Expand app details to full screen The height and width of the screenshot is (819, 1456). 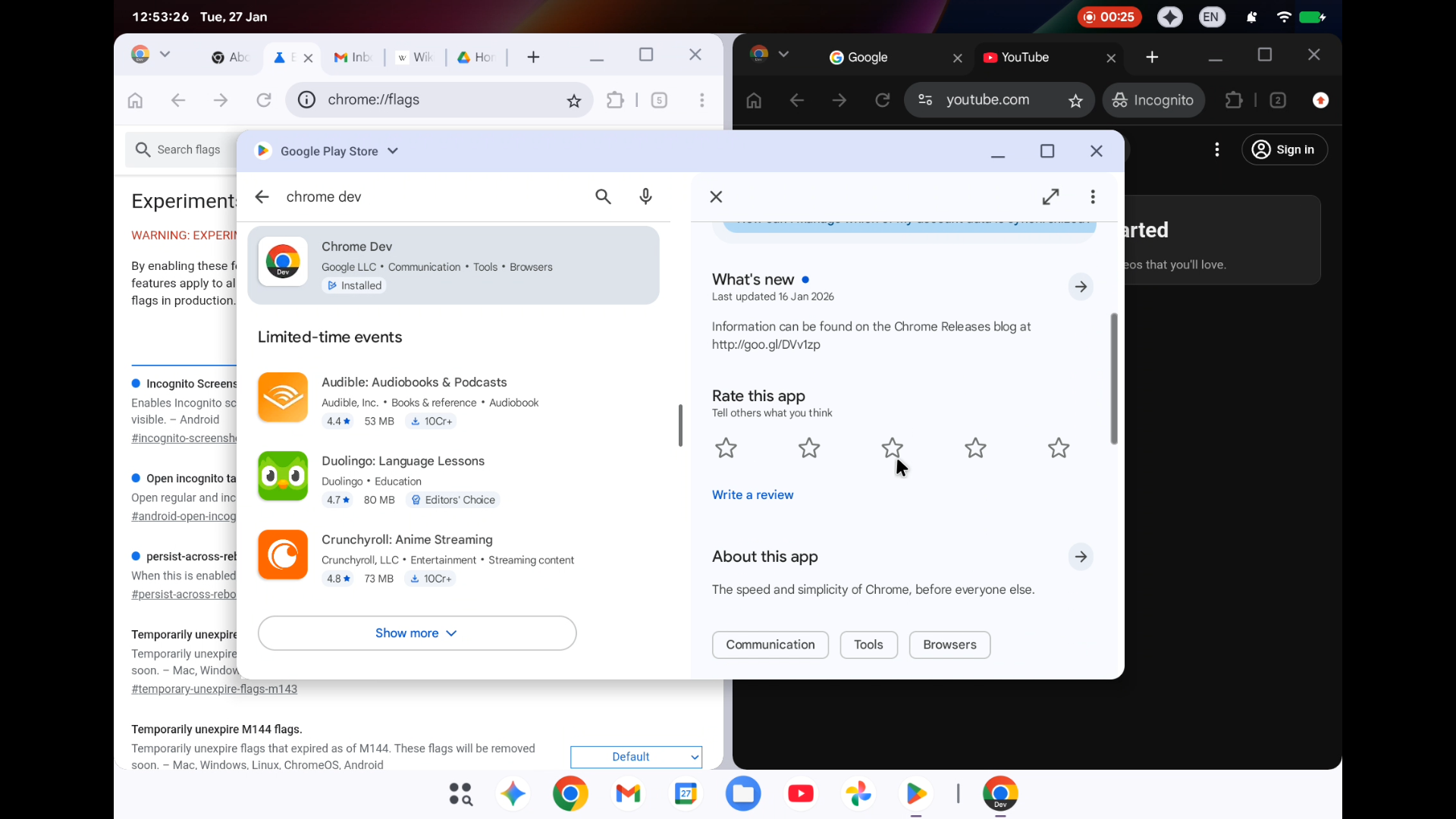(1050, 197)
